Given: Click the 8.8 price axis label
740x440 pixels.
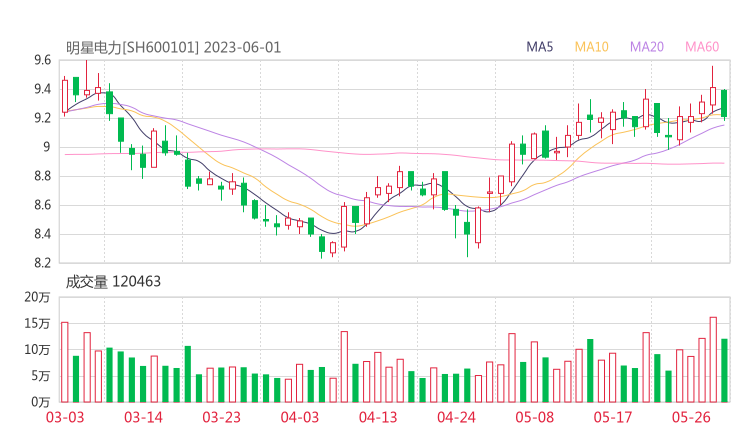Looking at the screenshot, I should (x=42, y=176).
